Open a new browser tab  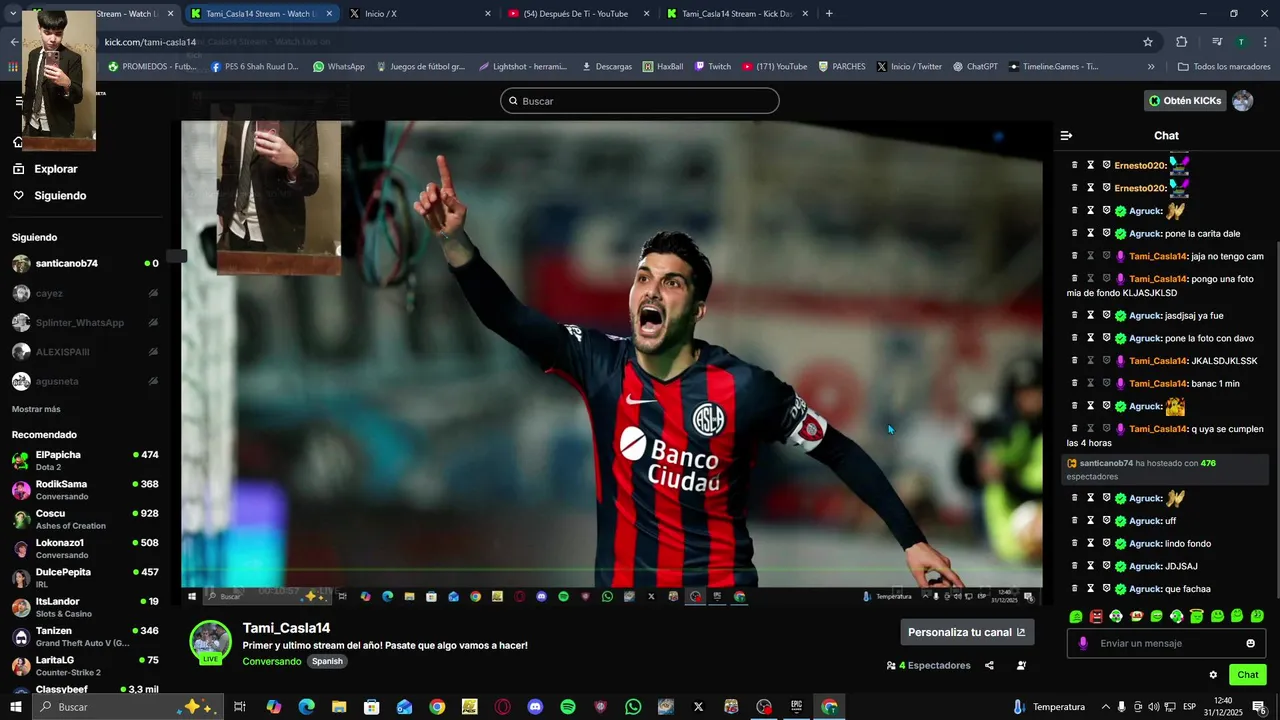coord(829,14)
